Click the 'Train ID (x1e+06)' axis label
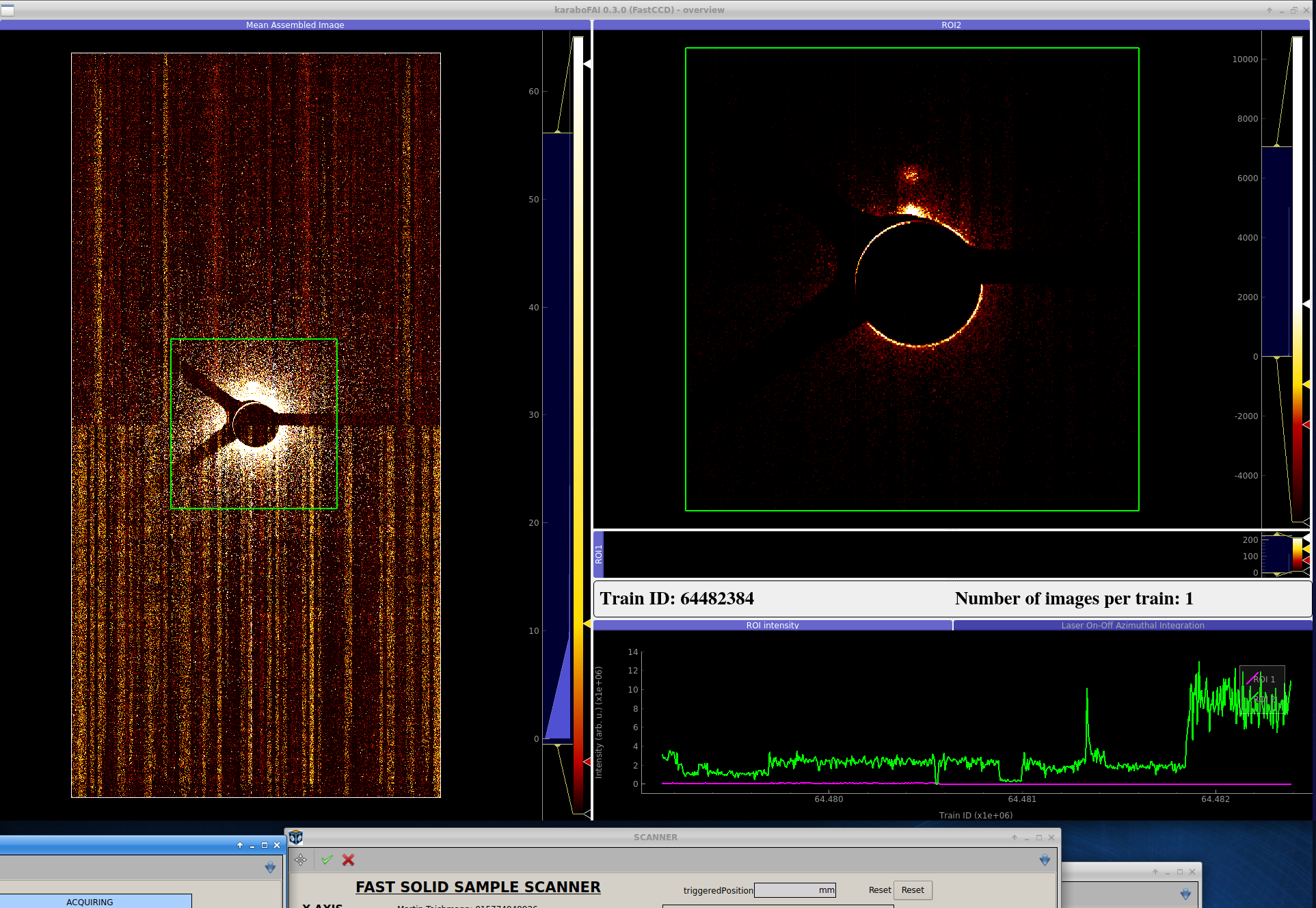Image resolution: width=1316 pixels, height=908 pixels. (x=976, y=815)
